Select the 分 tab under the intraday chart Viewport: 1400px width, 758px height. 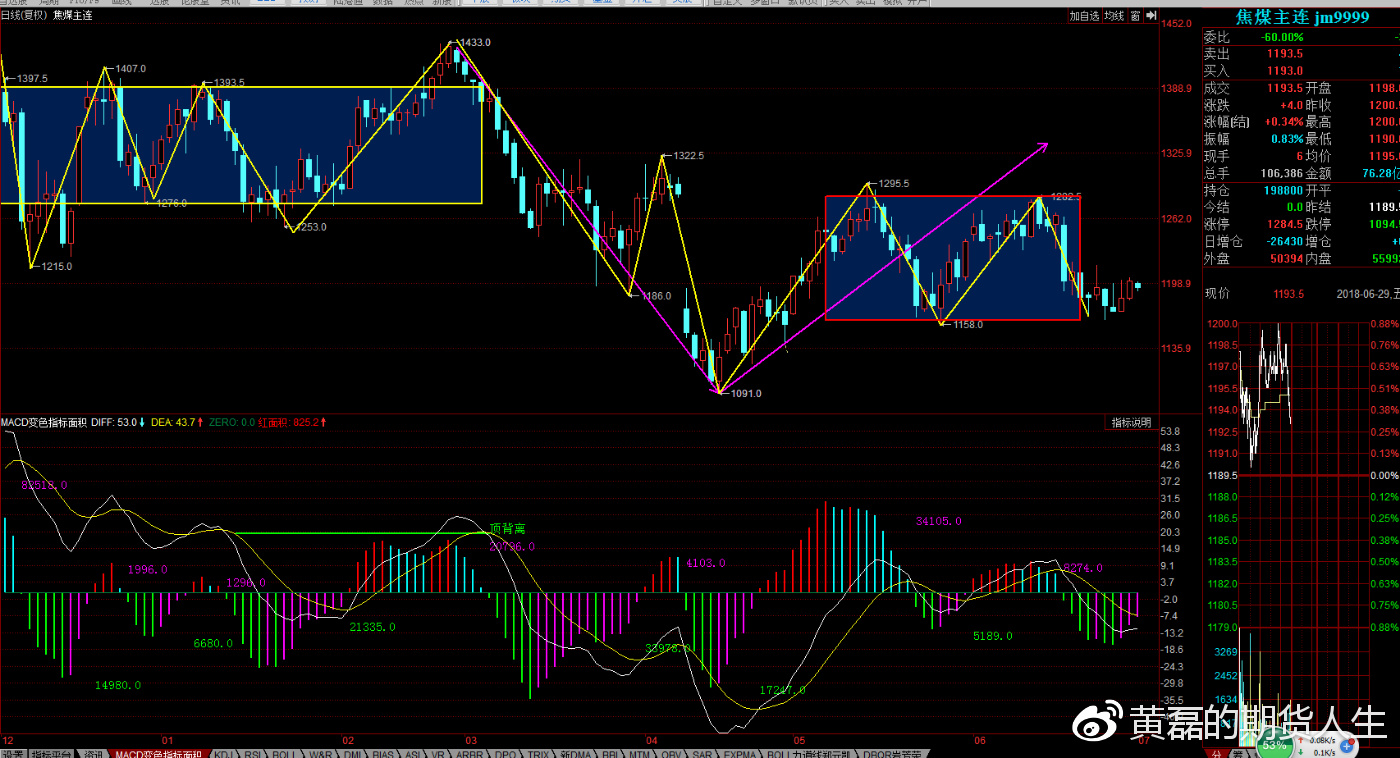1217,754
